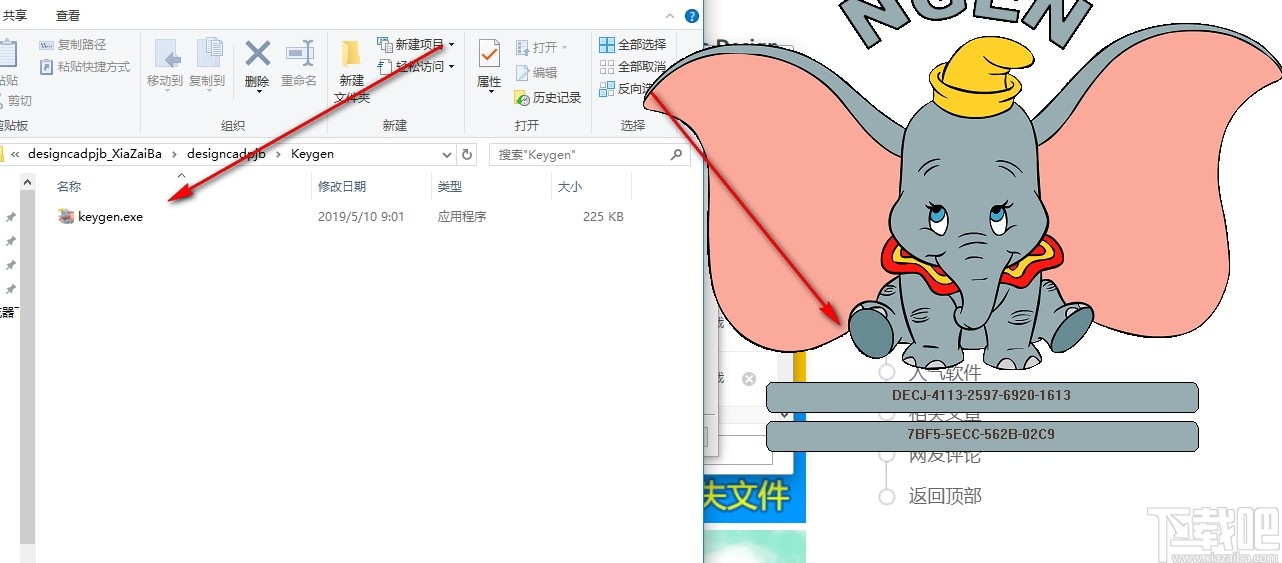Open the 共享 ribbon tab
The height and width of the screenshot is (563, 1282).
(15, 15)
